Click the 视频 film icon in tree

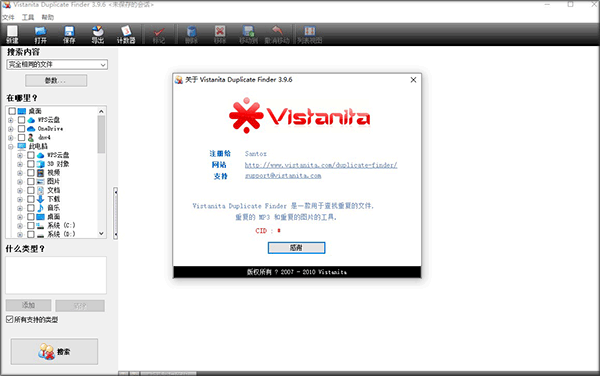click(x=41, y=173)
